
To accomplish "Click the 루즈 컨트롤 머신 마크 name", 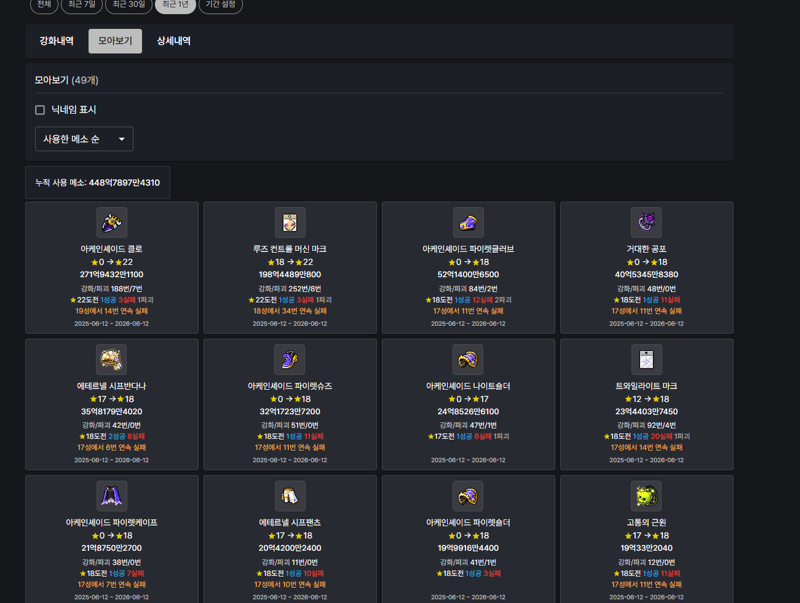I will [x=290, y=249].
